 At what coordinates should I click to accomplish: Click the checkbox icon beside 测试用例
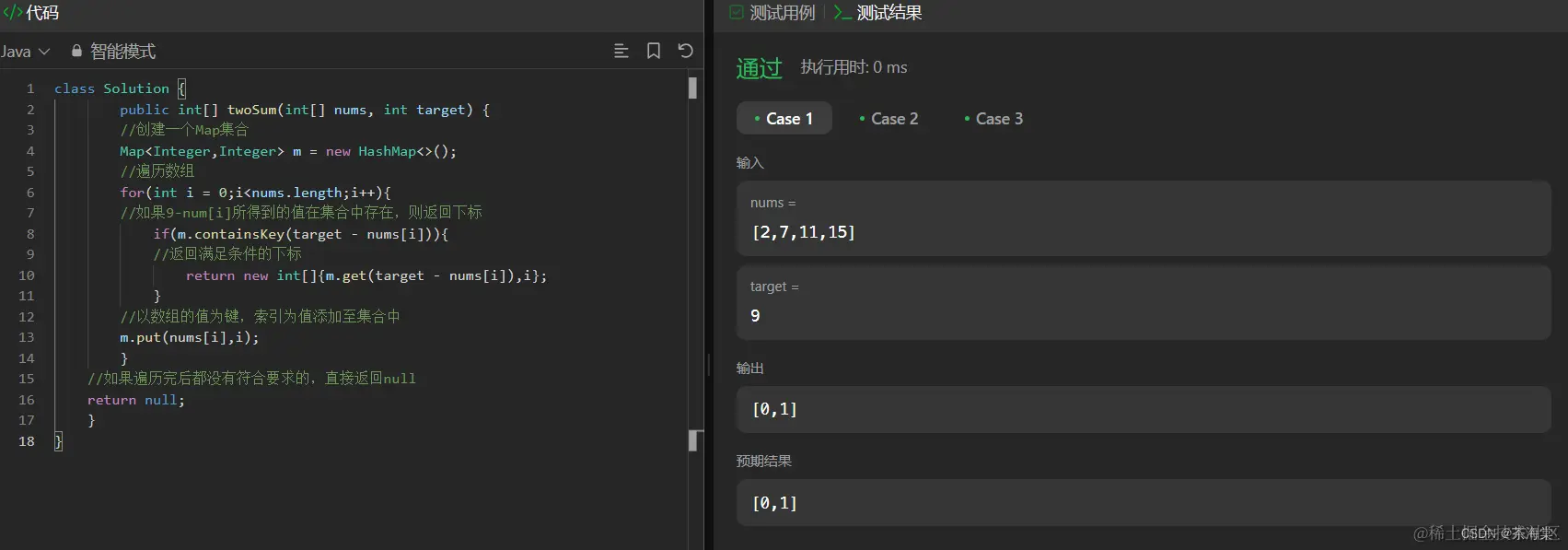[x=737, y=12]
